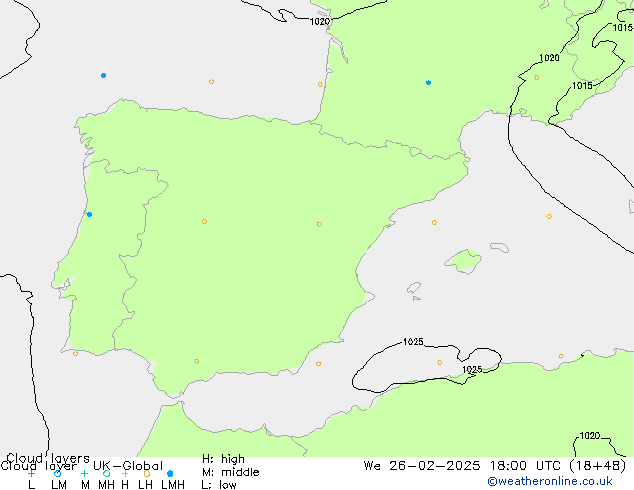Click the green plus M legend symbol

pos(84,473)
